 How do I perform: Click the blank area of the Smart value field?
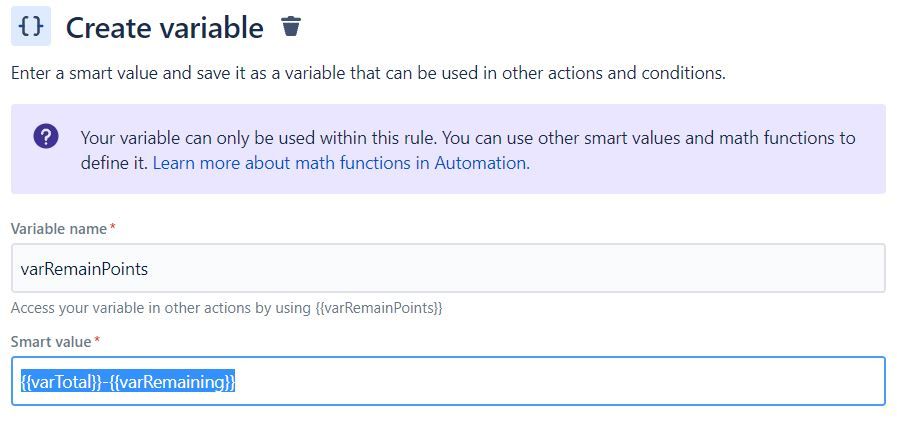tap(561, 381)
